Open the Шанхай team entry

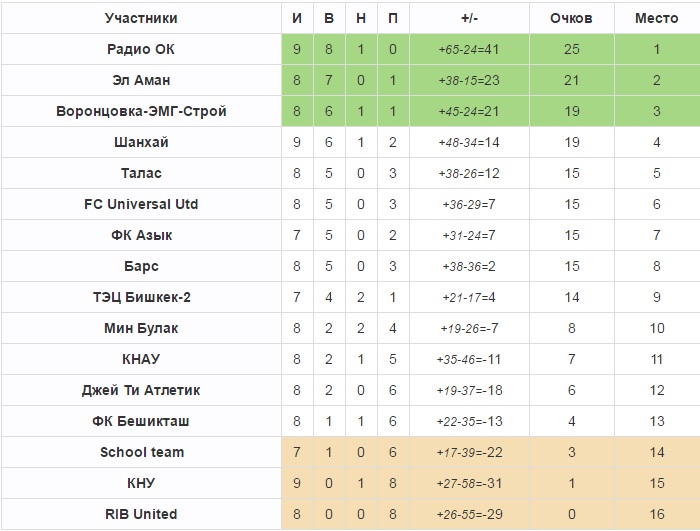pos(141,142)
